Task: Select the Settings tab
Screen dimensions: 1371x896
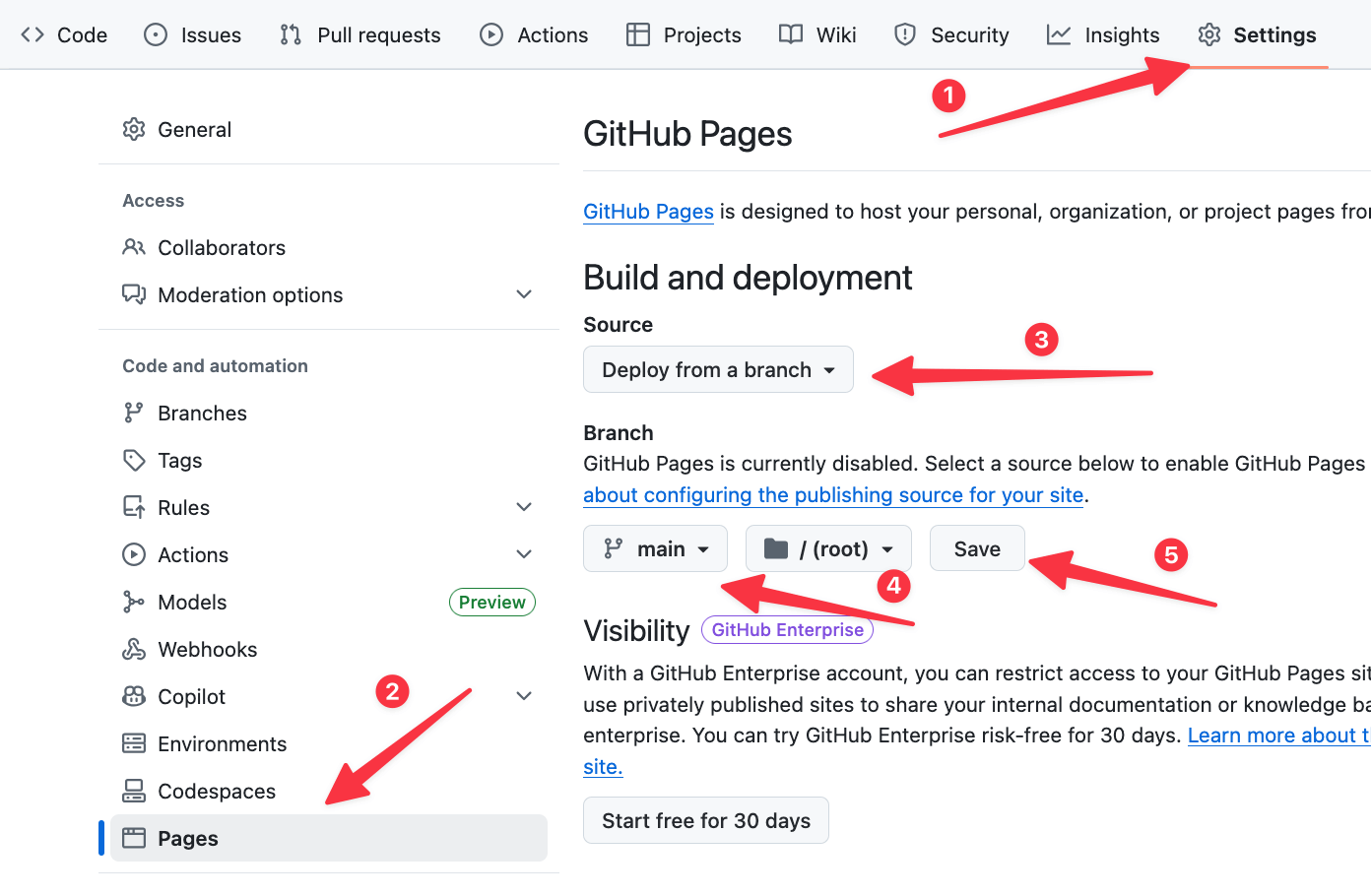Action: tap(1258, 34)
